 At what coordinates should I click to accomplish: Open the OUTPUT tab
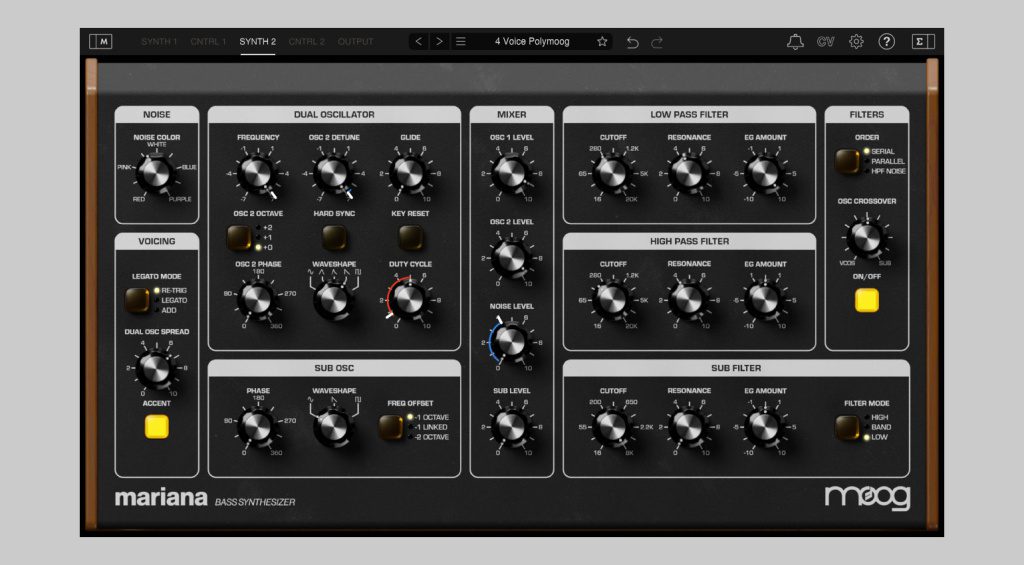(355, 42)
